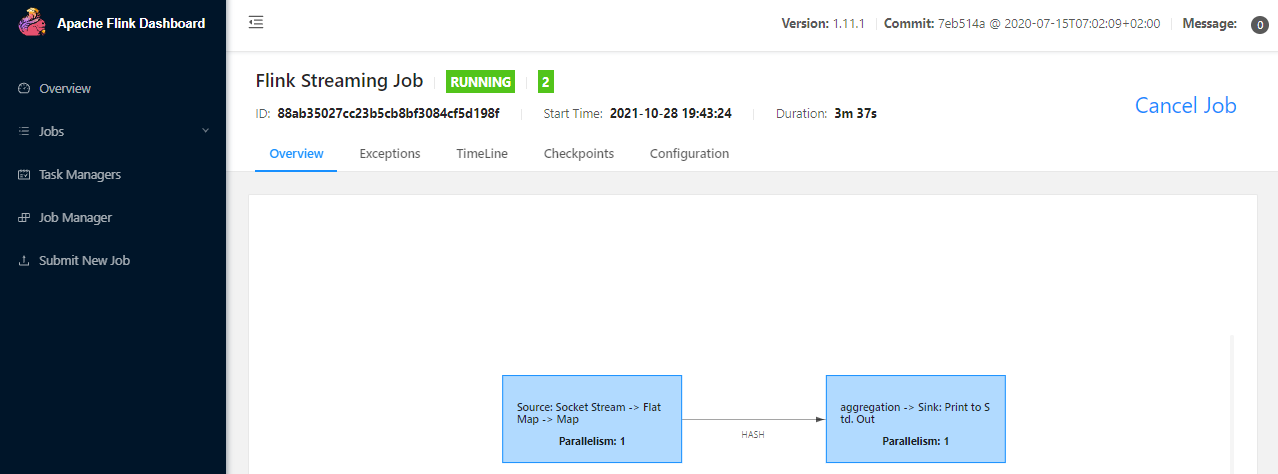Click the job ID 88ab35027cc23b5cb8bf3084cf5d198f
The image size is (1278, 474).
click(x=388, y=113)
